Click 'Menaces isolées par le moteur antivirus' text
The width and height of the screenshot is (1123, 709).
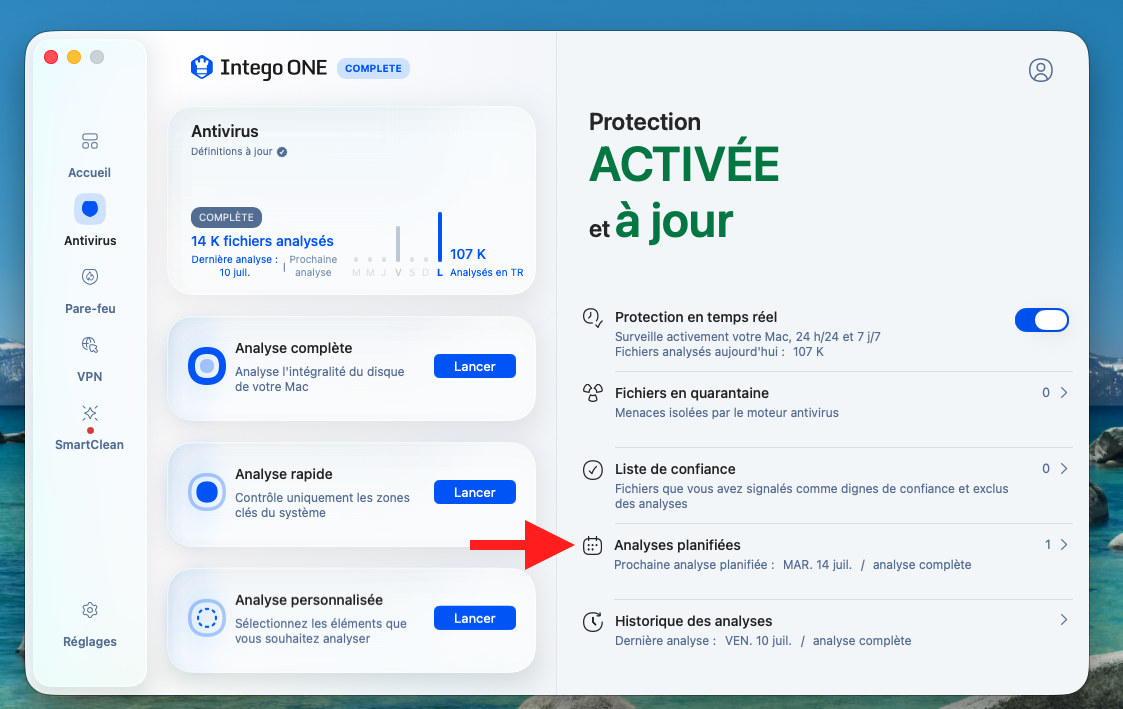pos(726,413)
